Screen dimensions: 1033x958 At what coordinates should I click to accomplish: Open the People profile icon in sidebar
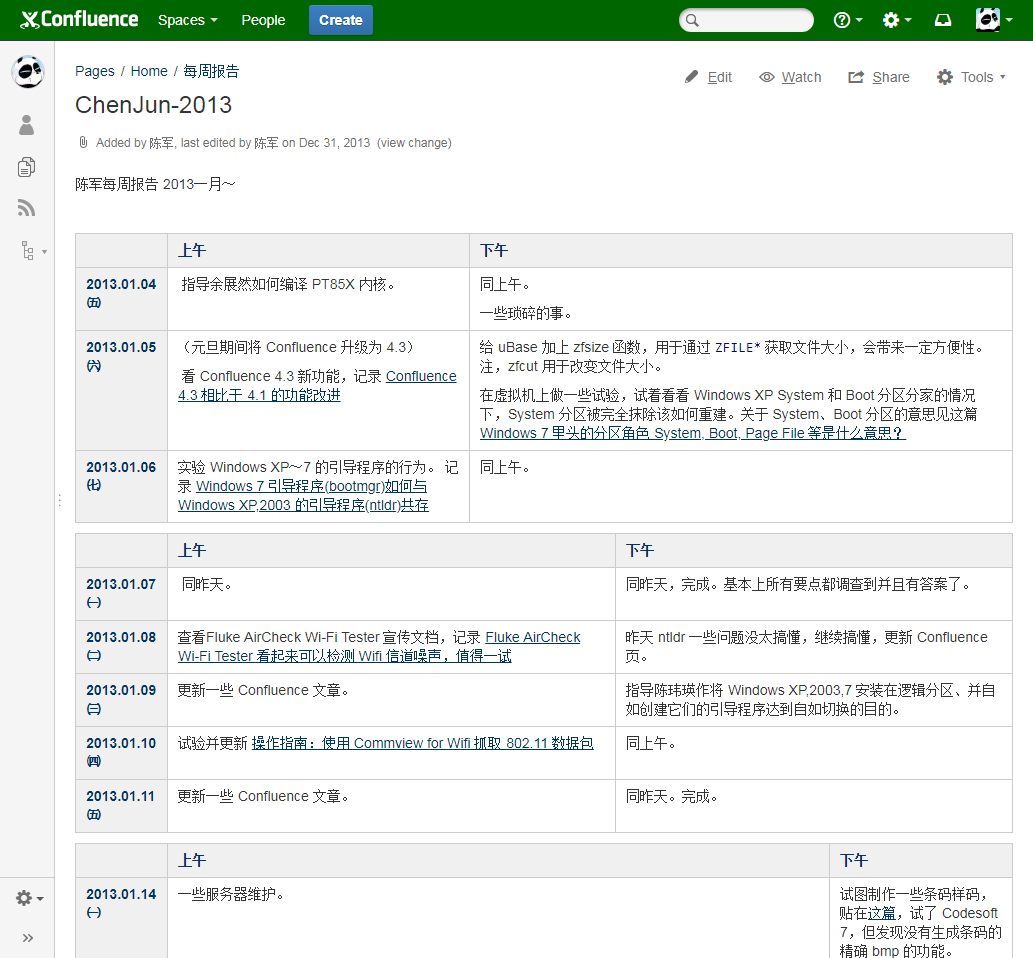(x=27, y=125)
